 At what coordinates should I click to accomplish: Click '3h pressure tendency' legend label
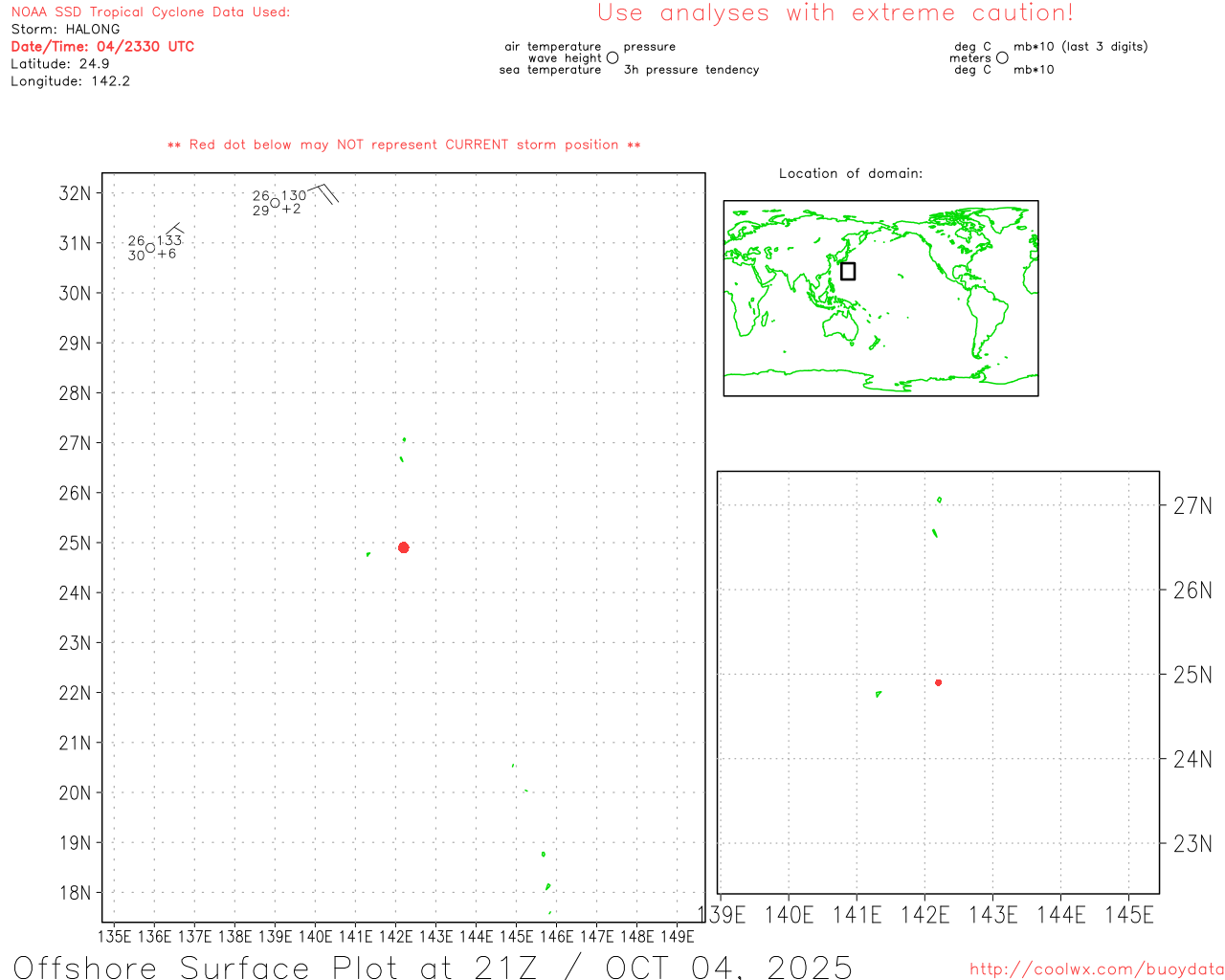tap(691, 70)
